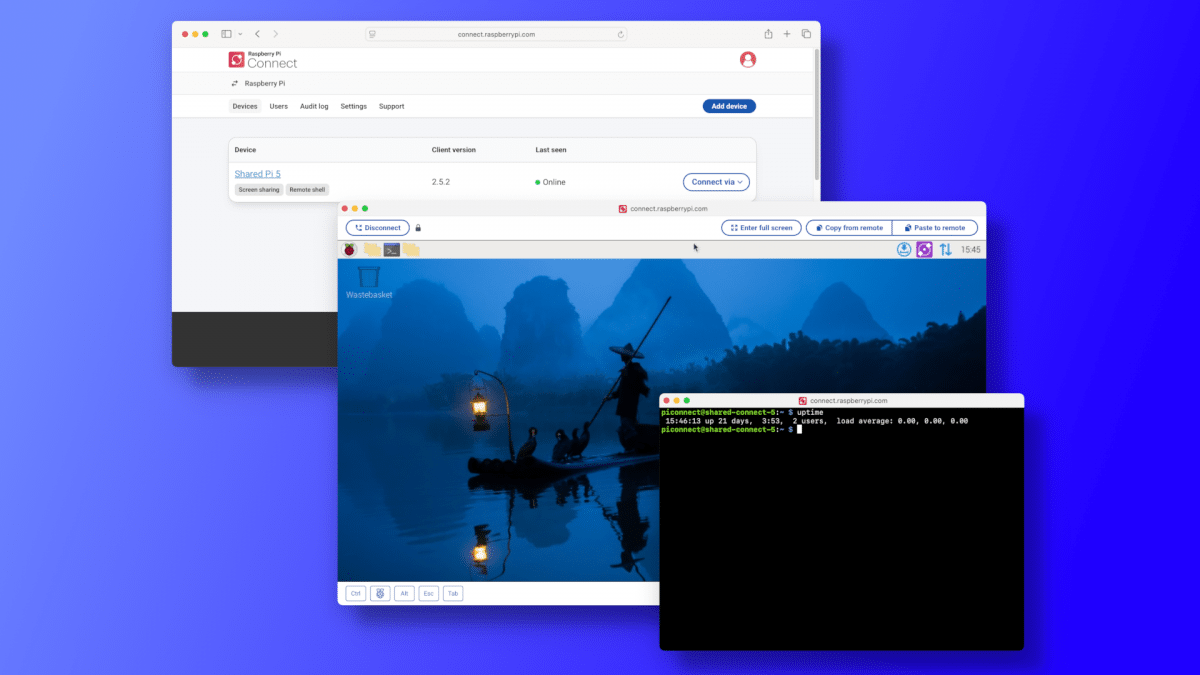Launch the Terminal from the Pi taskbar

pos(392,250)
